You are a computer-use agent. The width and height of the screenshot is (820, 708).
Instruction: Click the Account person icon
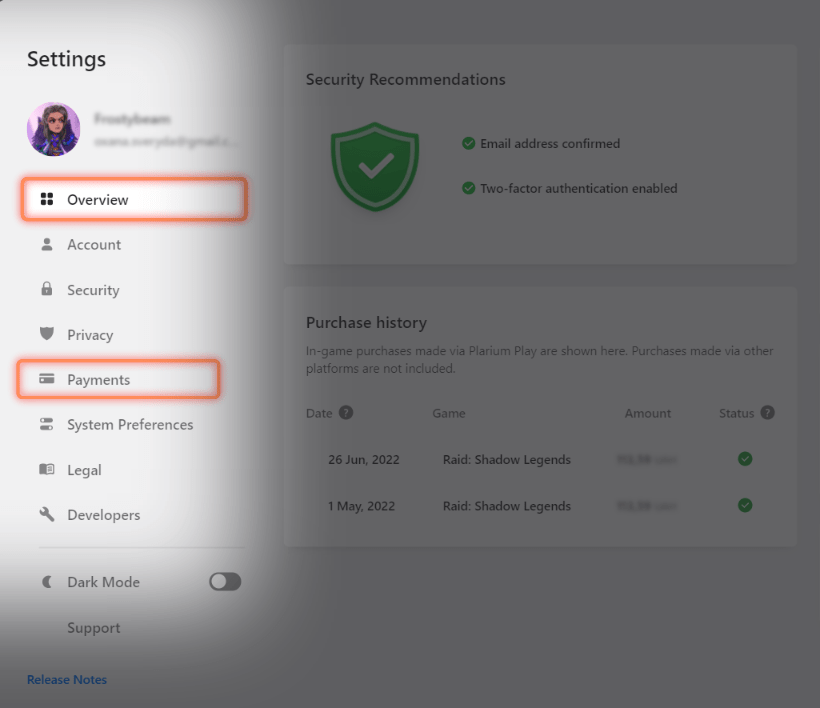(x=46, y=244)
